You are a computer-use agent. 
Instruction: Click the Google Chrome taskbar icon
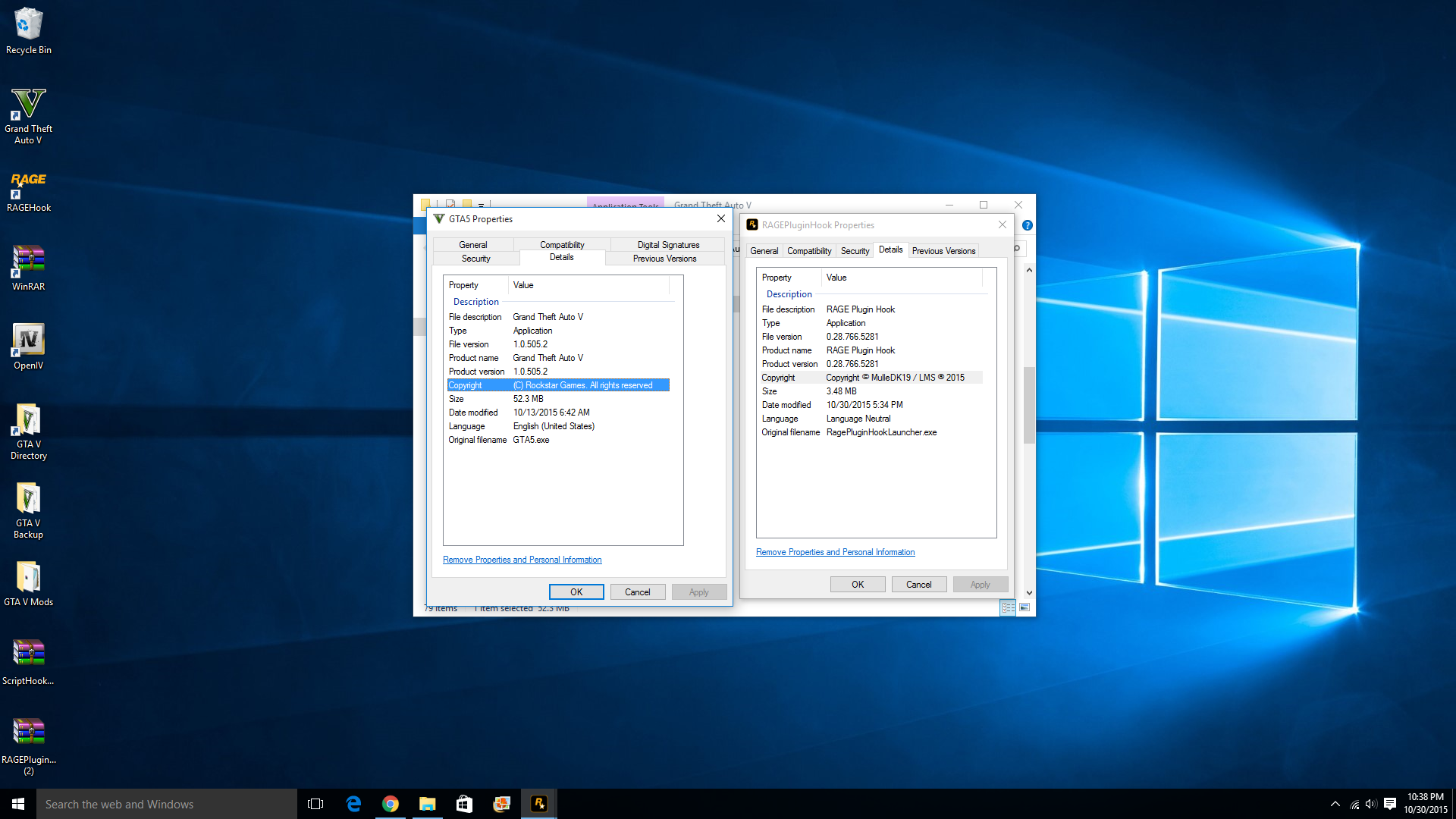click(390, 804)
